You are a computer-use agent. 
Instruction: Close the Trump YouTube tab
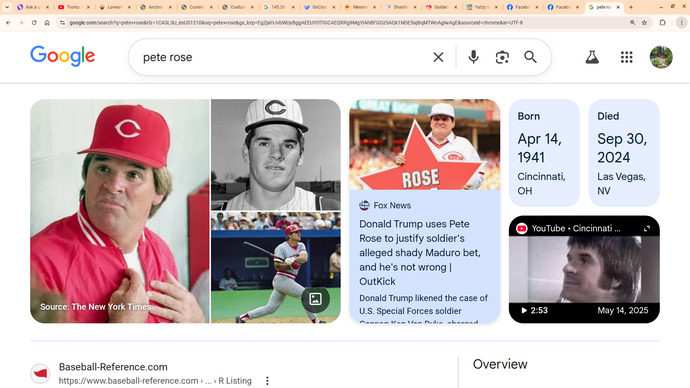[x=88, y=7]
